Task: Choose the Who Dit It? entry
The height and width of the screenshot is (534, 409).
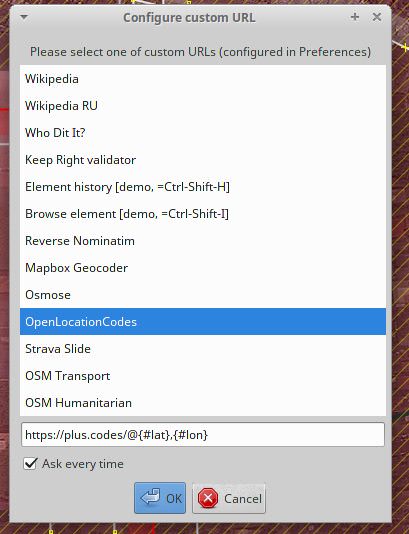Action: coord(203,133)
